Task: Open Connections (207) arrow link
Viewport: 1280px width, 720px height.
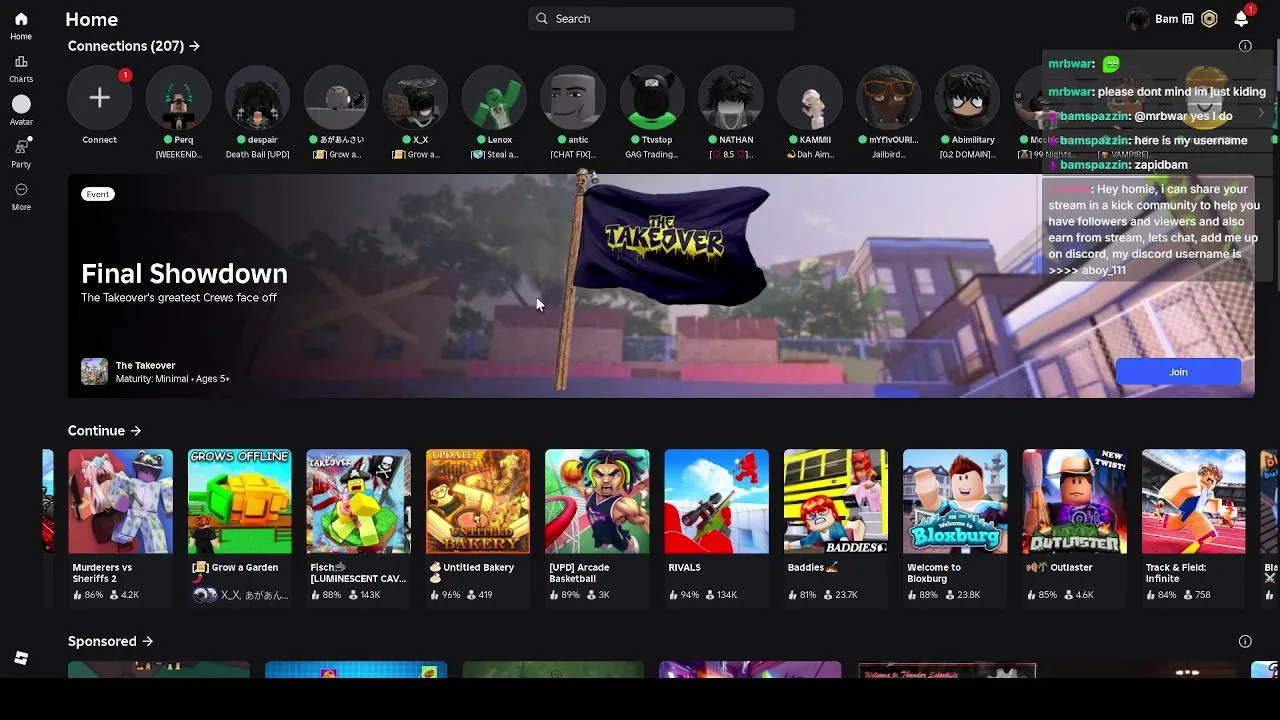Action: (x=134, y=46)
